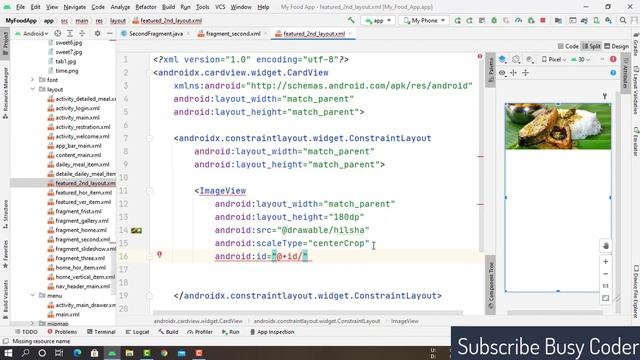
Task: Click the design surface layers icon
Action: pos(502,60)
